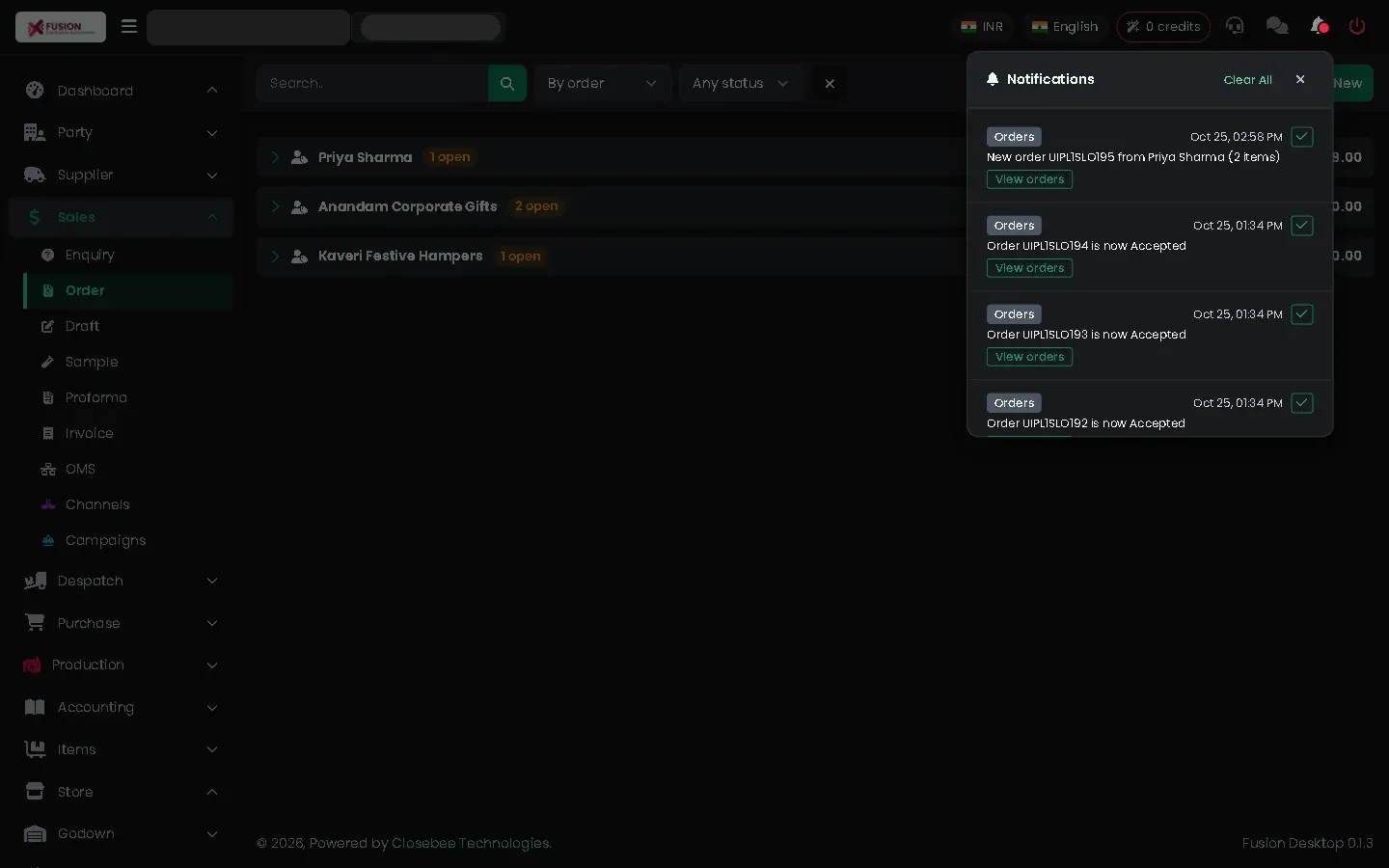Expand the Kaveri Festive Hampers row
The width and height of the screenshot is (1389, 868).
[x=275, y=256]
